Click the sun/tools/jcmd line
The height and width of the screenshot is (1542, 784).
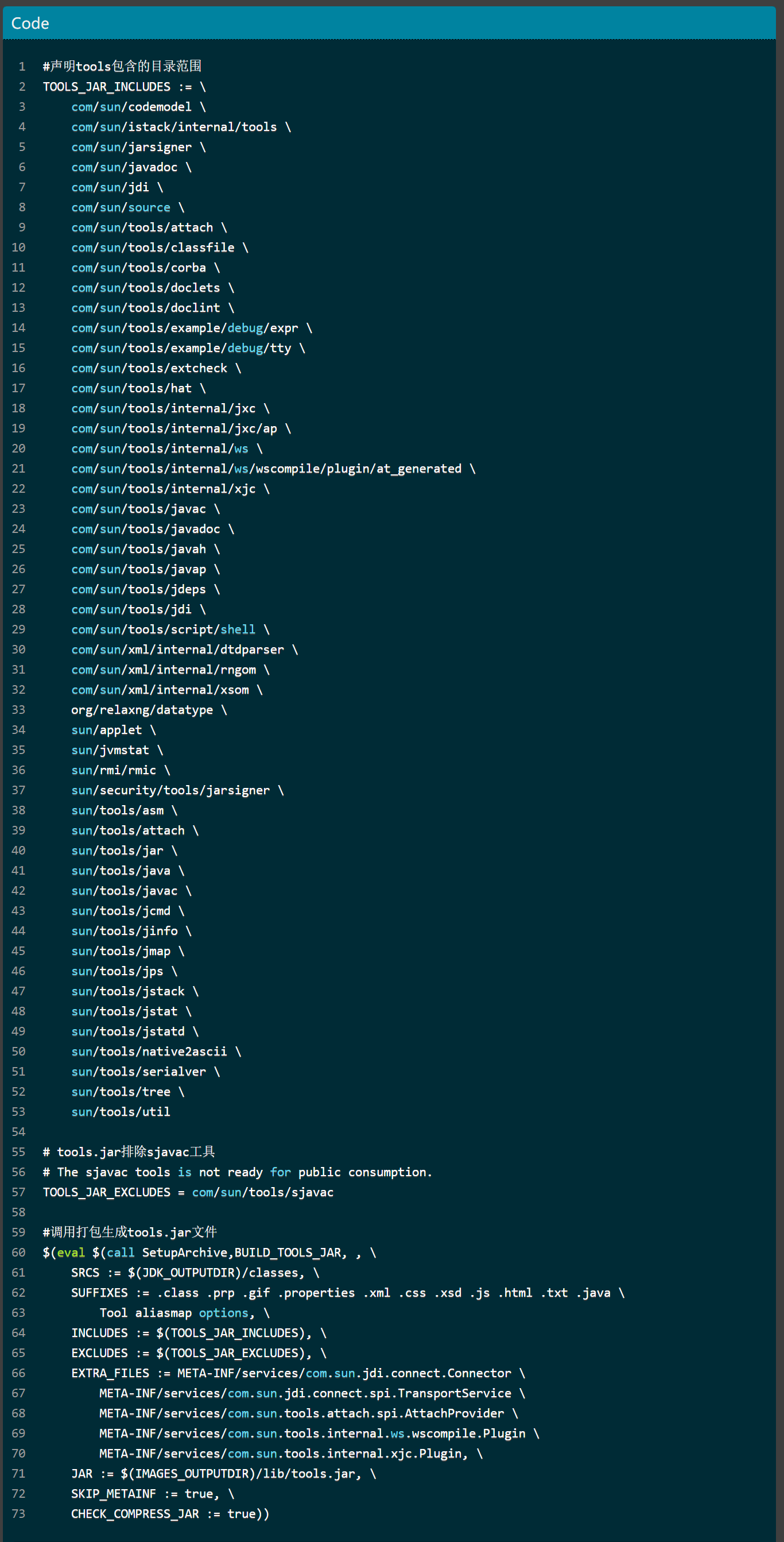128,911
